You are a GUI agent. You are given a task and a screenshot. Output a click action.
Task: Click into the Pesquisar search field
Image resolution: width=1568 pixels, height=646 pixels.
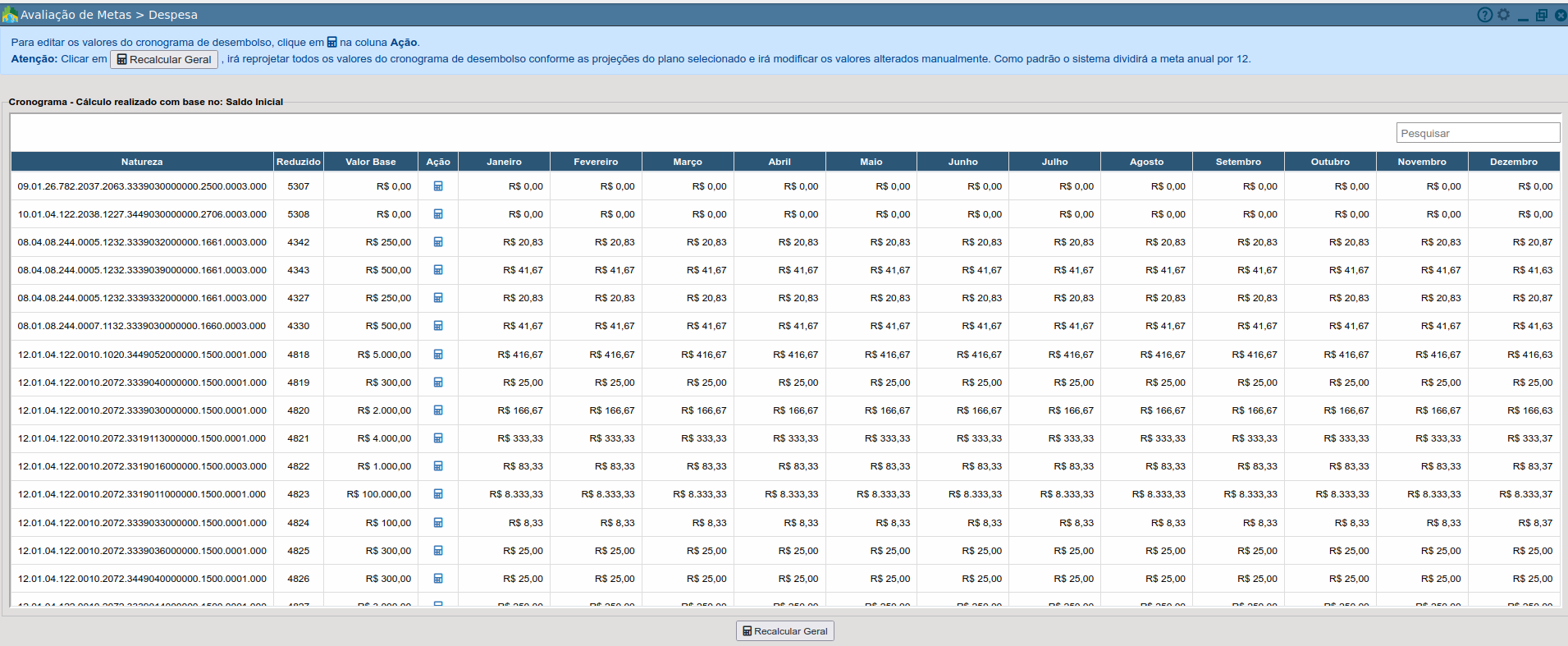point(1477,133)
